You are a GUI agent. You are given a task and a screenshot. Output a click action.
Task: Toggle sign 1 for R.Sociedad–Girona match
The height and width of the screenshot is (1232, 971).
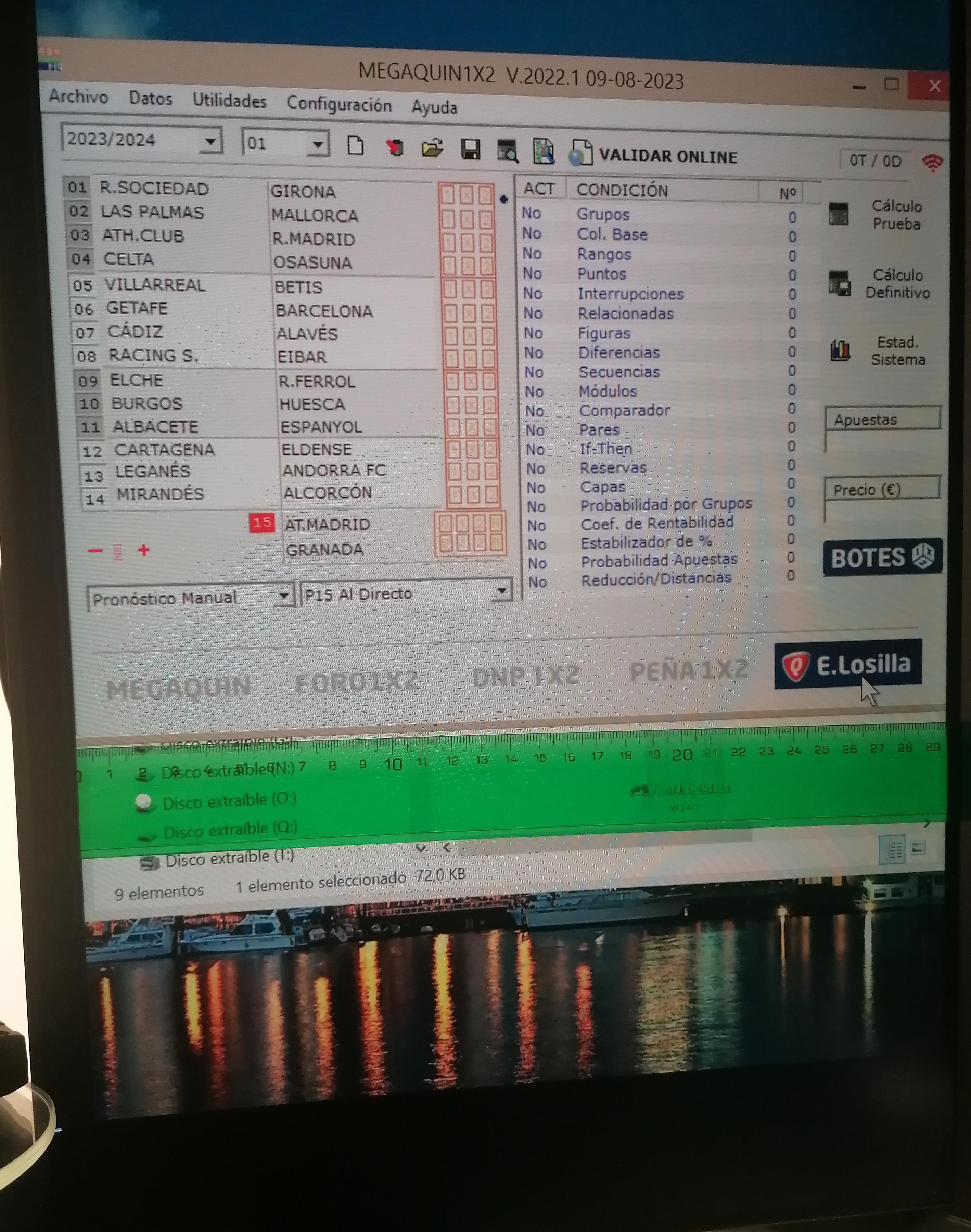tap(448, 195)
